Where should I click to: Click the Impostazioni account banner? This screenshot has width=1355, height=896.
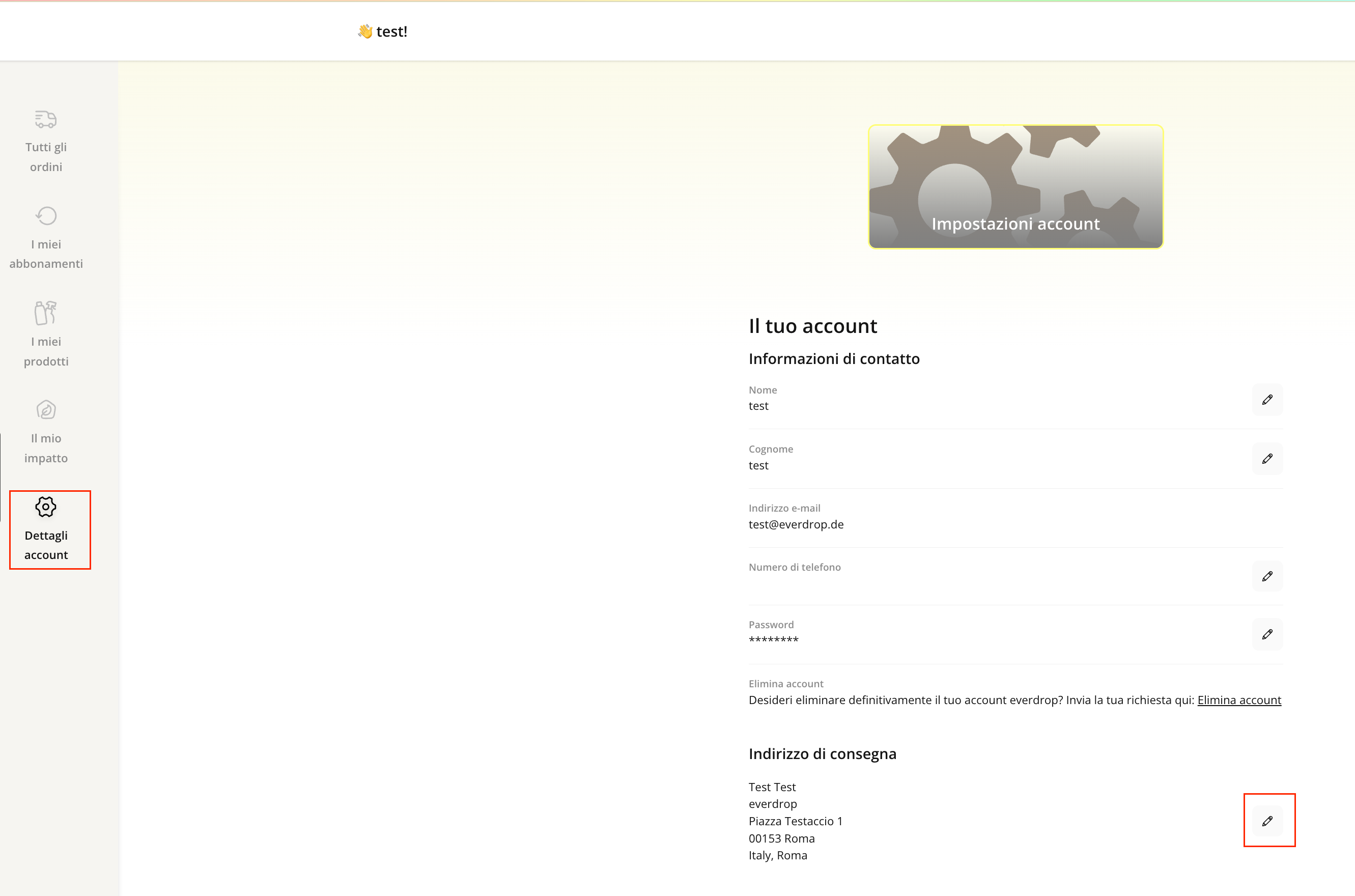(x=1015, y=187)
